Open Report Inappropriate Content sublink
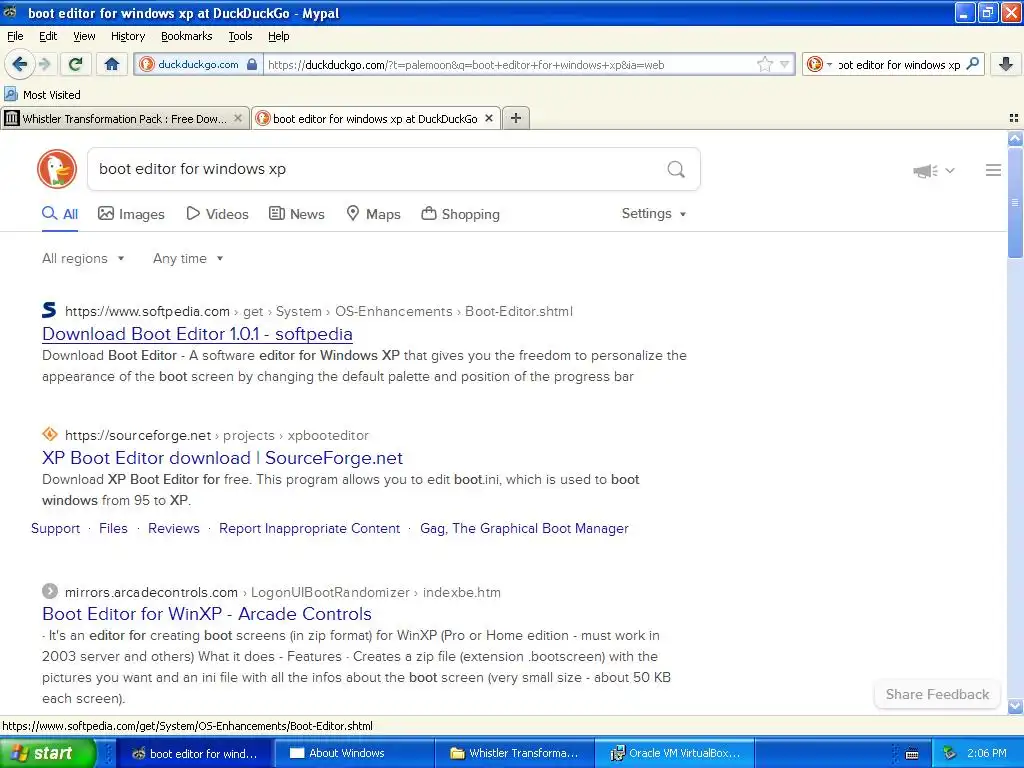Screen dimensions: 1024x768 coord(310,528)
